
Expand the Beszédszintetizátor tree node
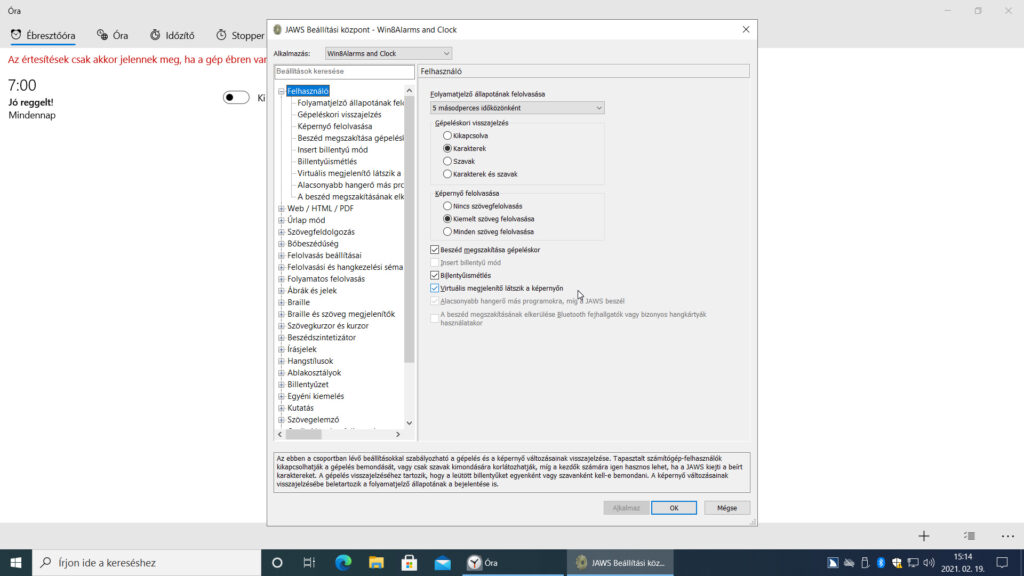(x=281, y=338)
